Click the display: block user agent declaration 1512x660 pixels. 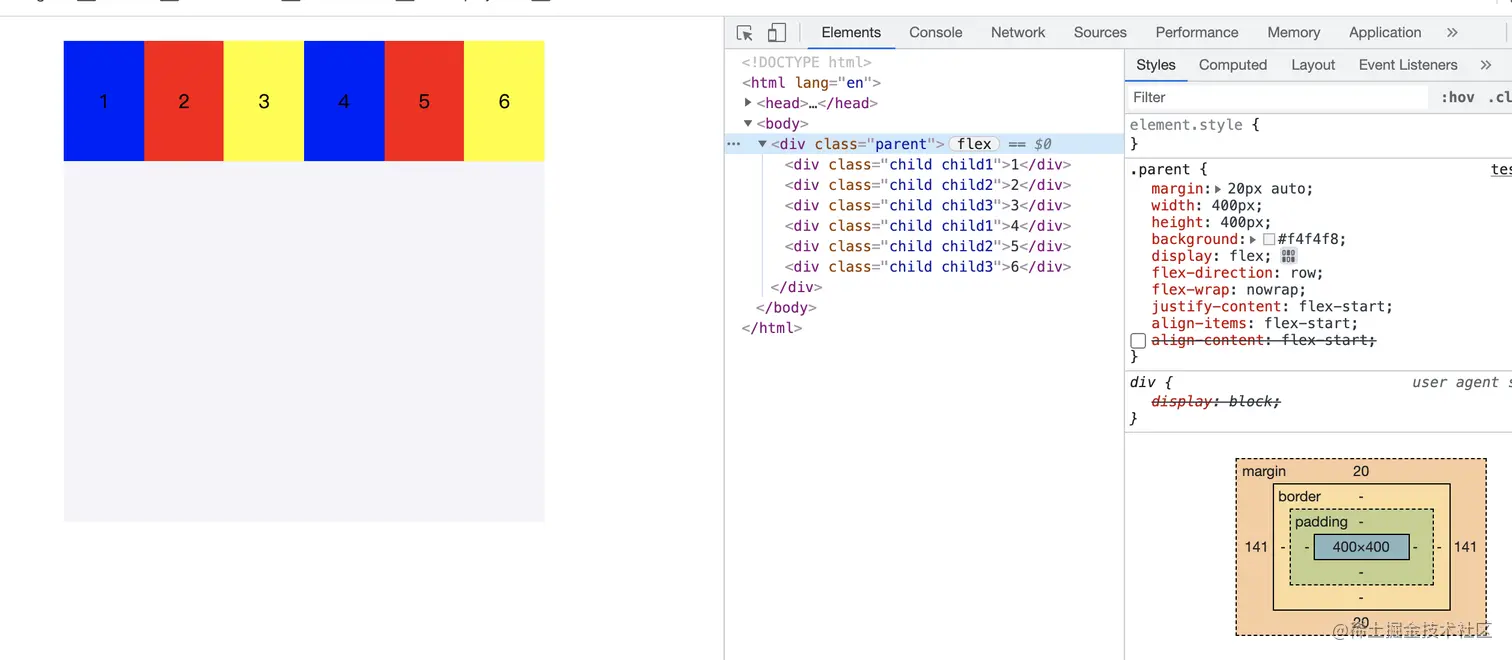point(1216,402)
